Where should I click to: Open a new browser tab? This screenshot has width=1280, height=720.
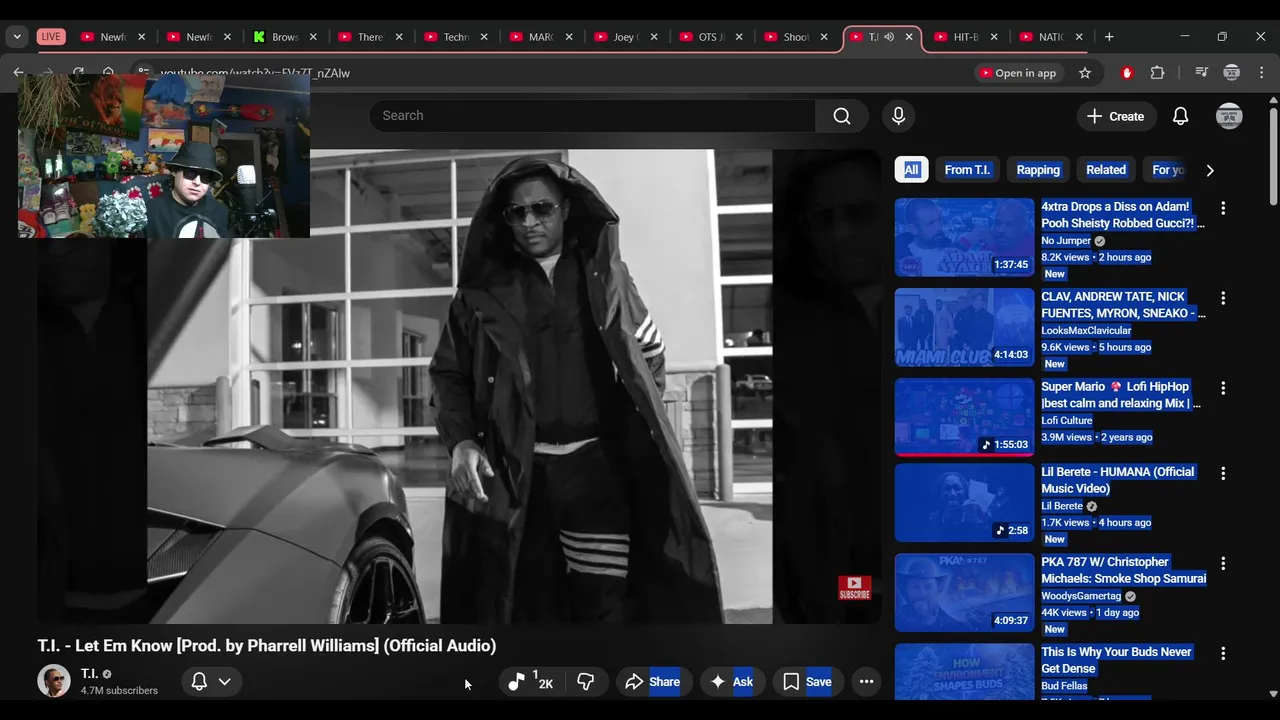[1109, 37]
